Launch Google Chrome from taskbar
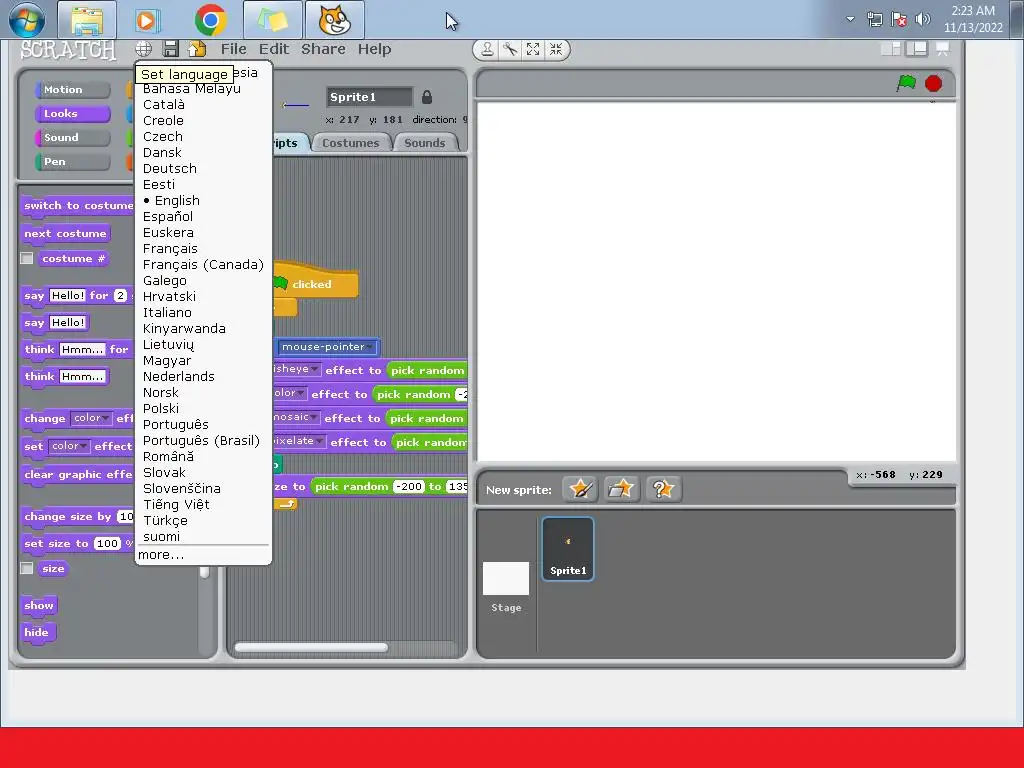Image resolution: width=1024 pixels, height=768 pixels. (210, 20)
